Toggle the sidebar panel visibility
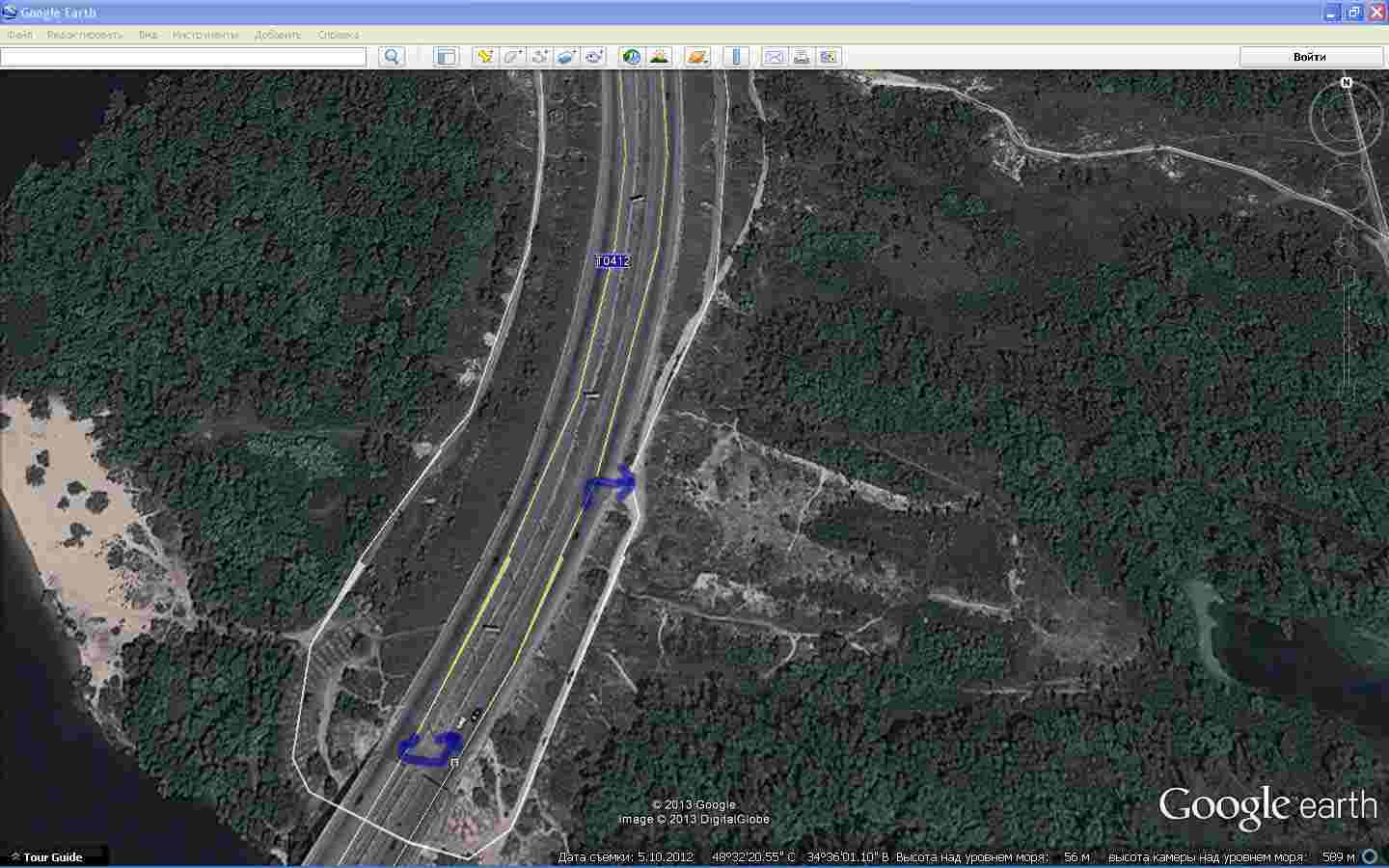Viewport: 1389px width, 868px height. pyautogui.click(x=446, y=57)
